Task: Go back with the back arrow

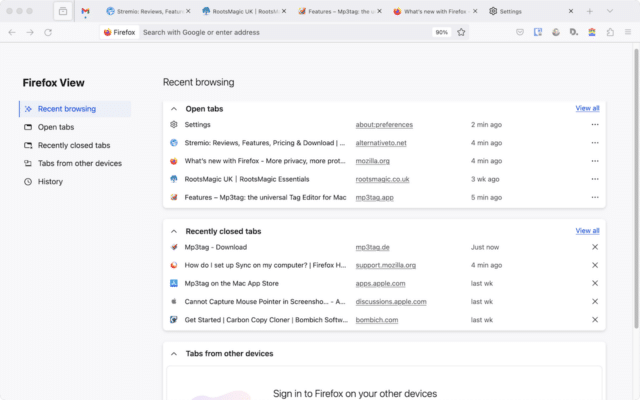Action: (12, 32)
